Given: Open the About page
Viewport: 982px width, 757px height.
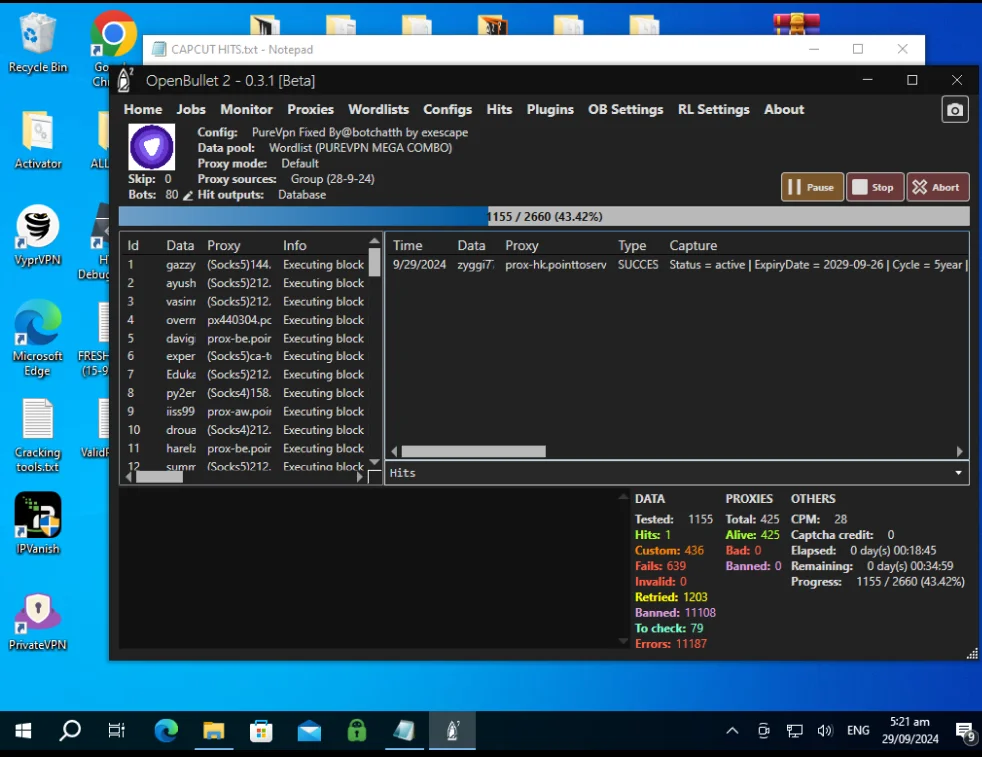Looking at the screenshot, I should coord(783,110).
